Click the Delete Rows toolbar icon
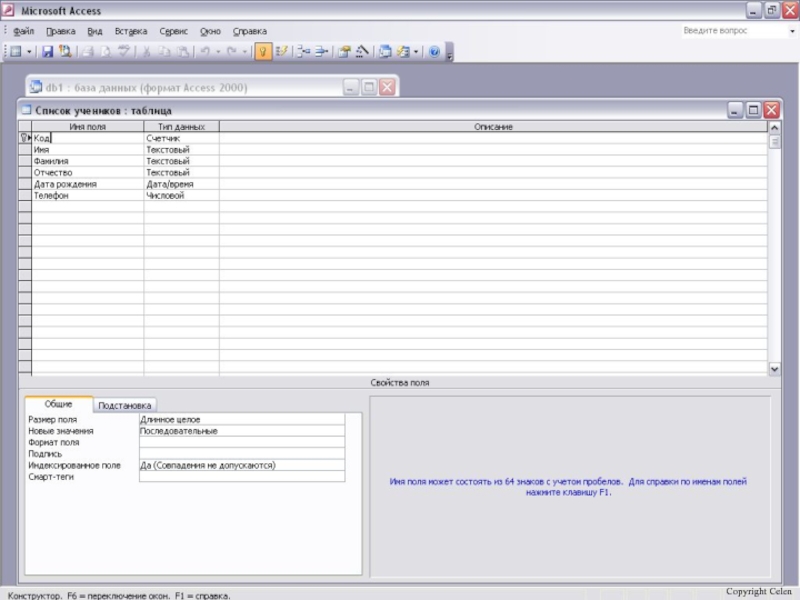This screenshot has width=800, height=600. click(x=321, y=51)
